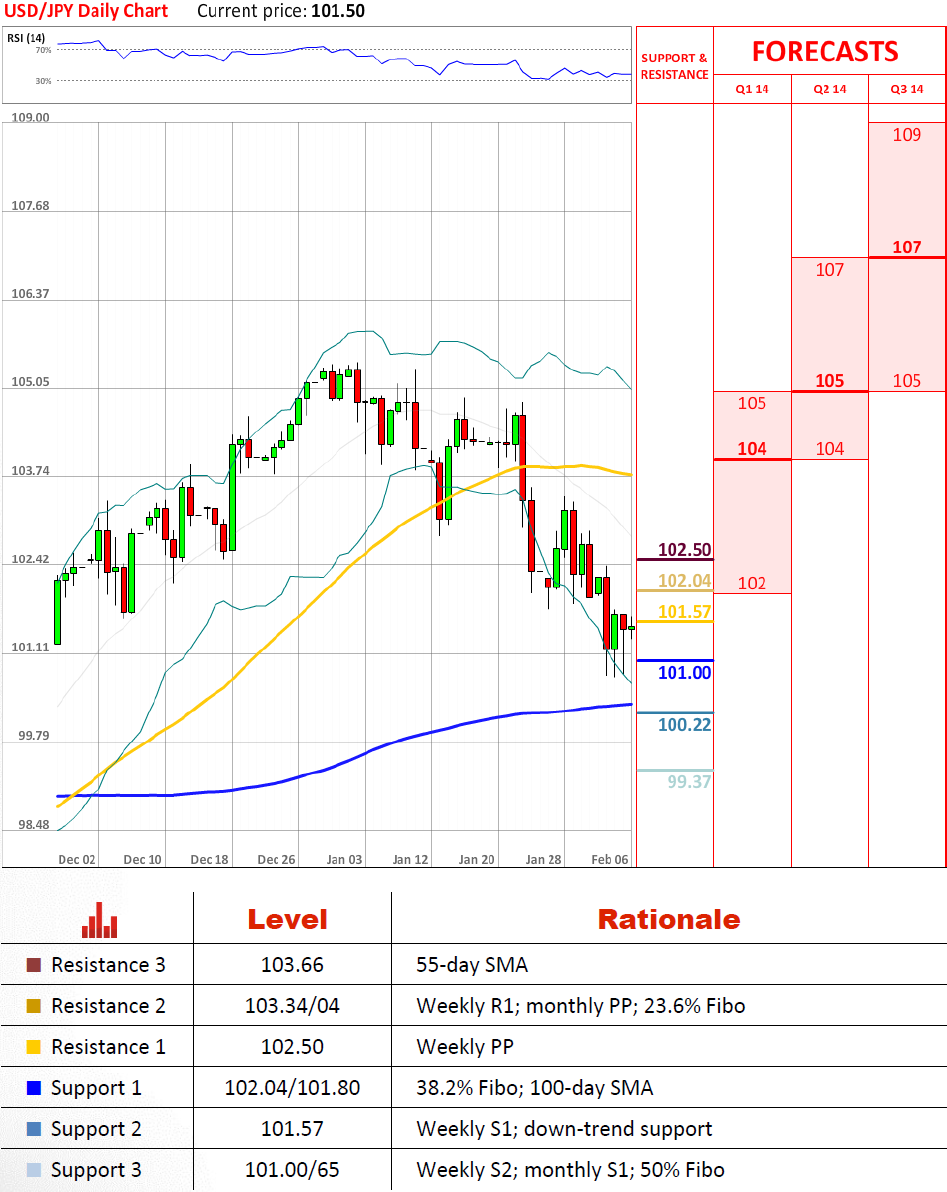Click the 105.05 price axis label

[30, 382]
